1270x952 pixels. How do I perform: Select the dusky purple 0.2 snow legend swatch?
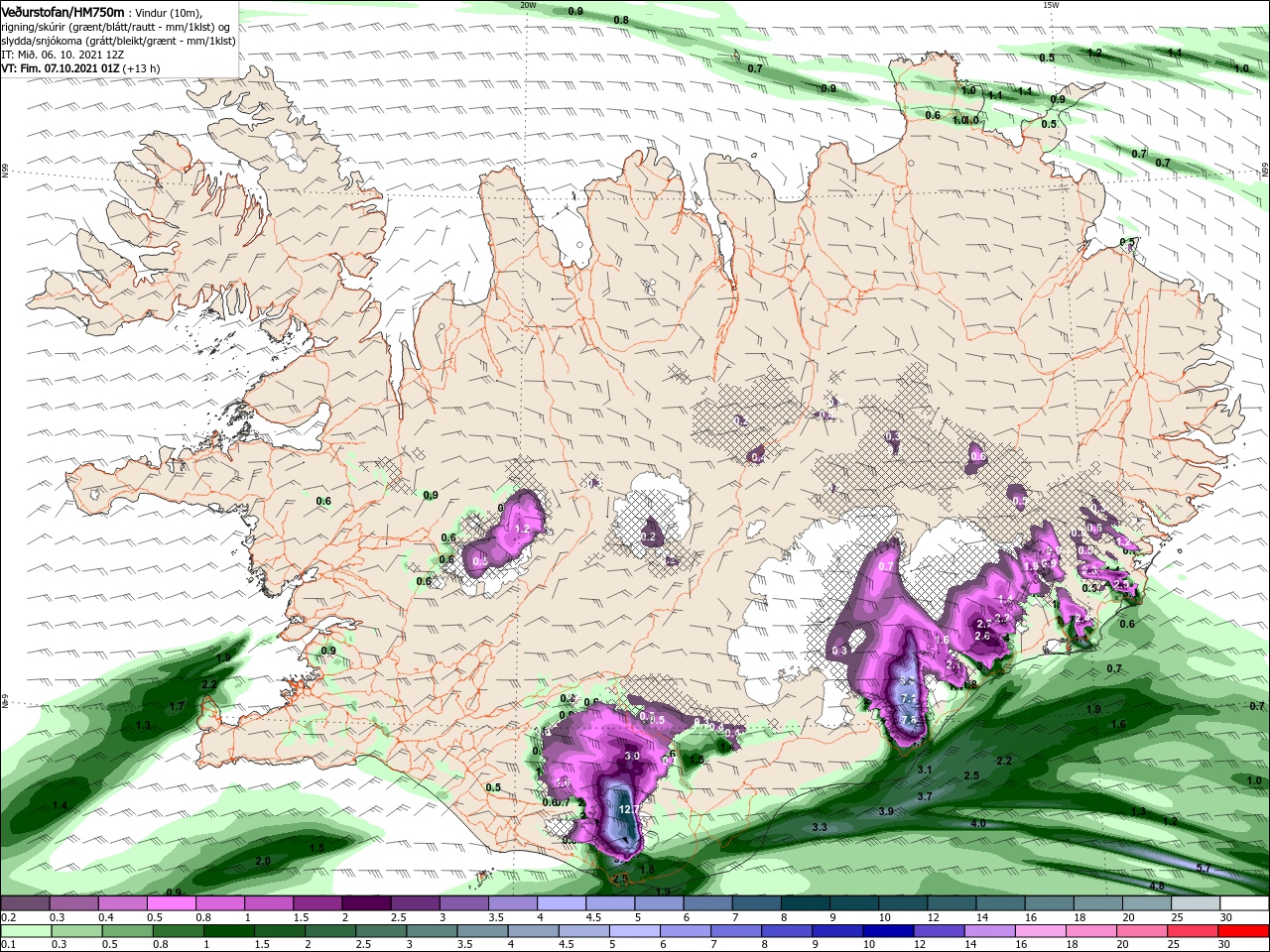click(26, 903)
